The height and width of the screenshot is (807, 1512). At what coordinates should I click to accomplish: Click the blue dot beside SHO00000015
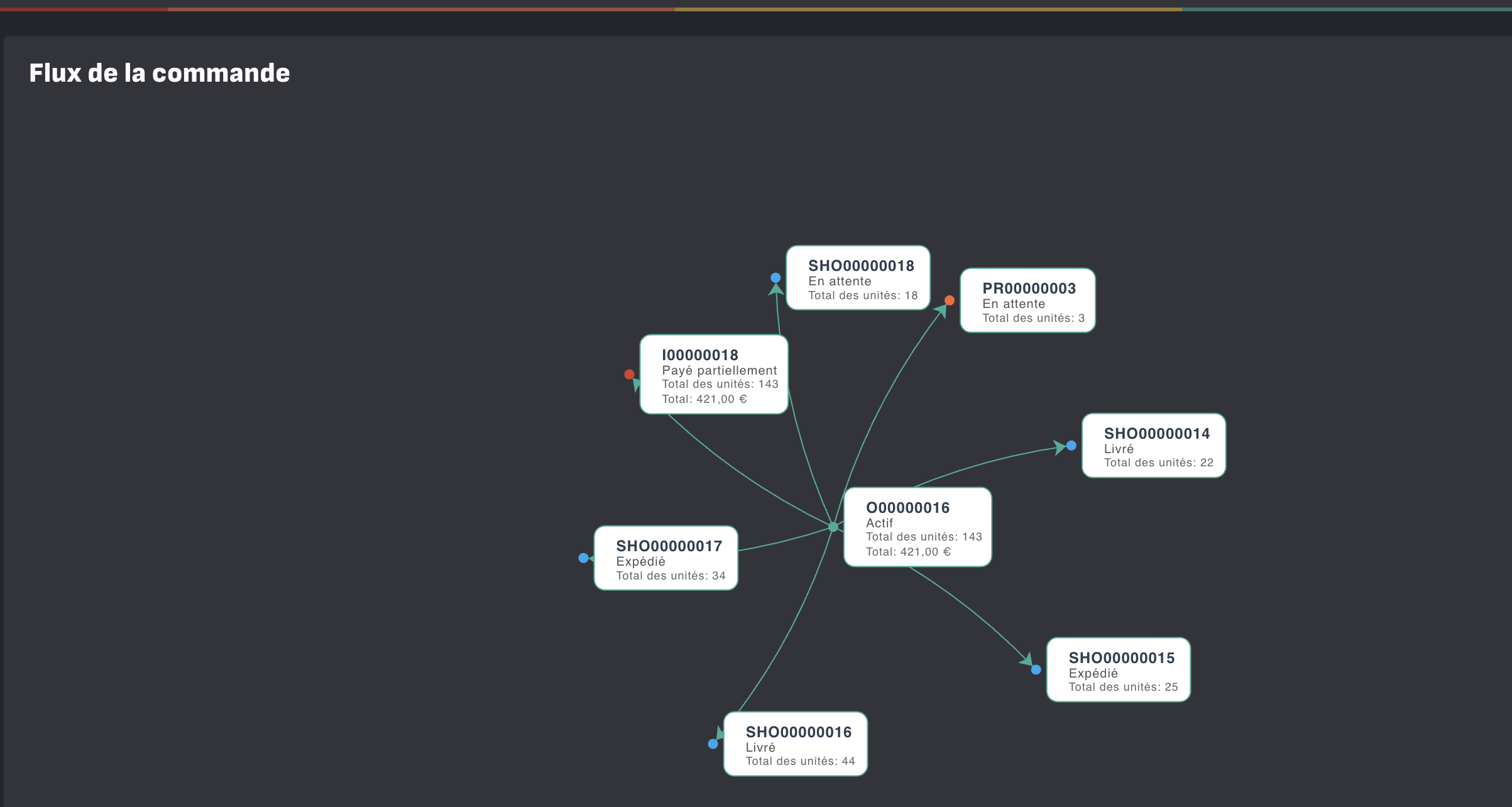(1036, 670)
